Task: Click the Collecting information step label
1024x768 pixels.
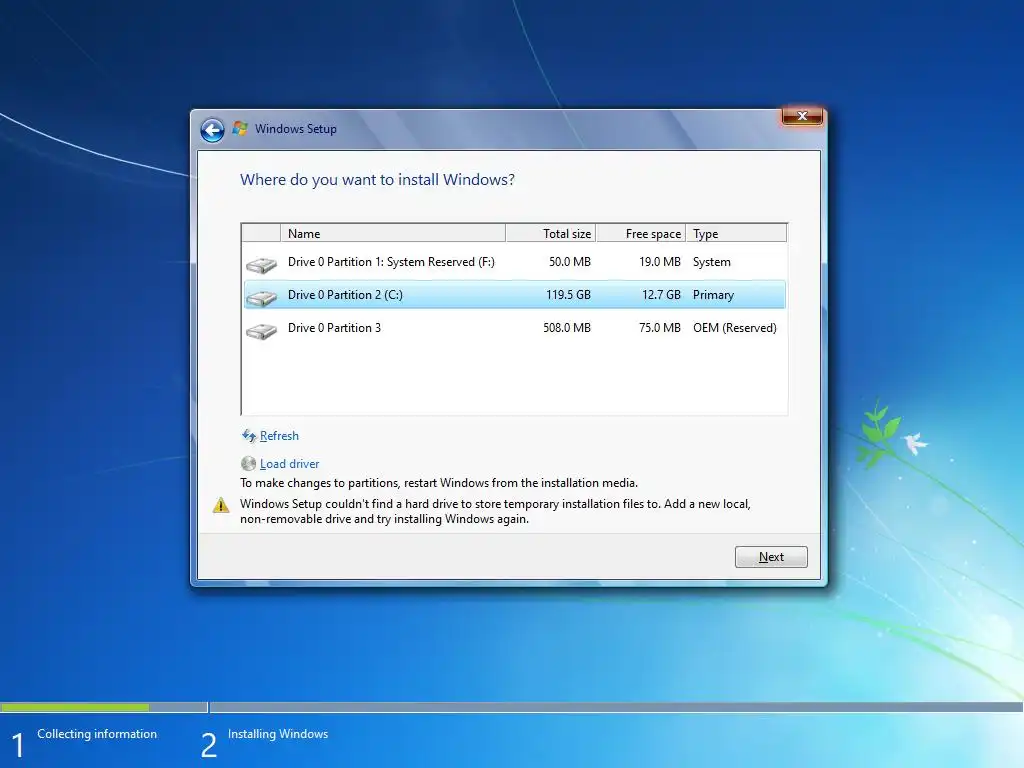Action: coord(97,734)
